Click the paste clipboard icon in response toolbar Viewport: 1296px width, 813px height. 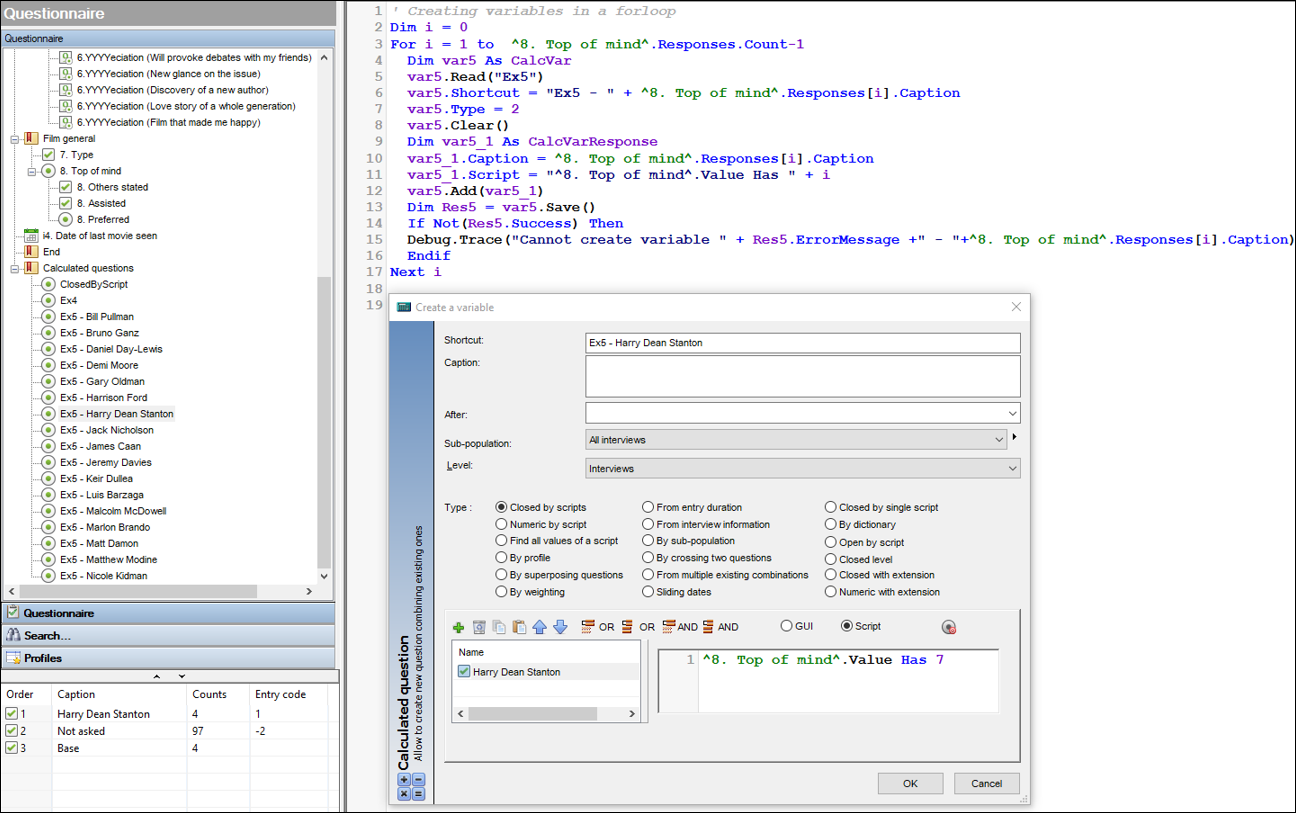(519, 627)
